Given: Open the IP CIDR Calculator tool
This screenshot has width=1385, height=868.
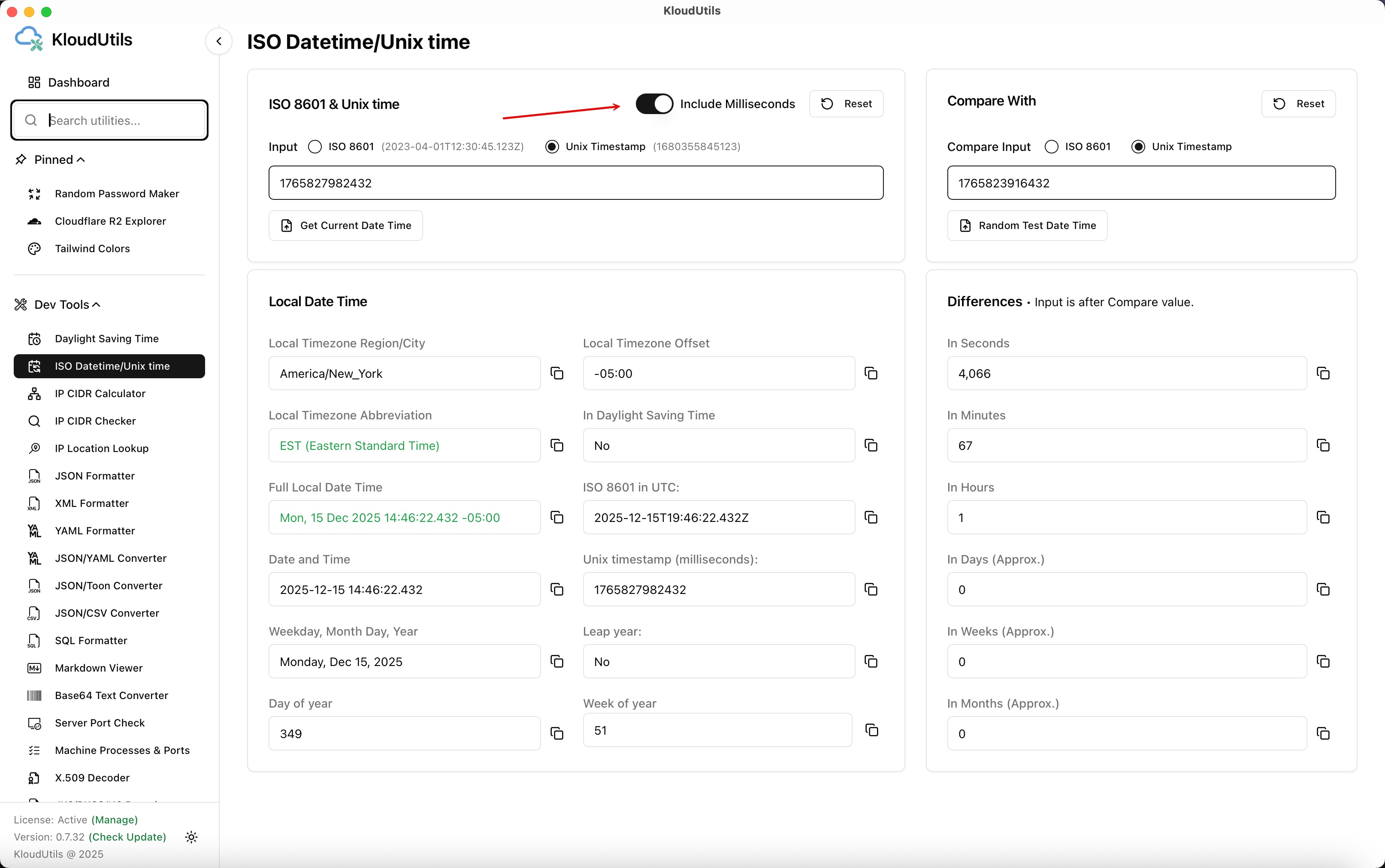Looking at the screenshot, I should tap(100, 393).
